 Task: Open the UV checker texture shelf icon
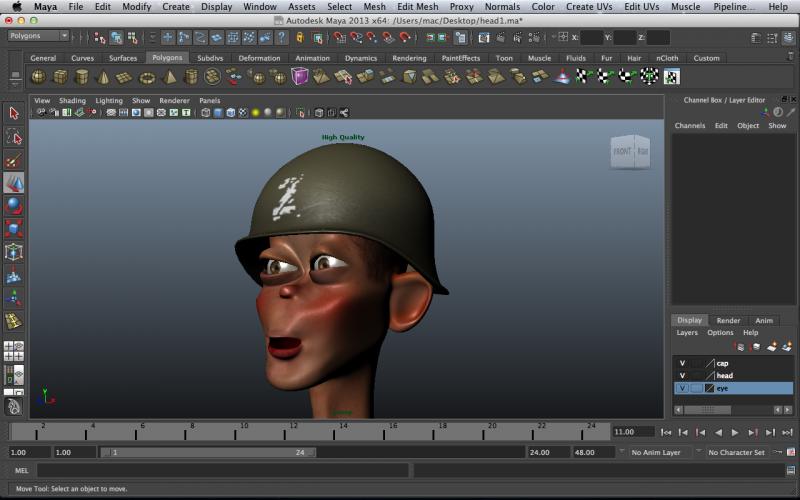(x=672, y=77)
